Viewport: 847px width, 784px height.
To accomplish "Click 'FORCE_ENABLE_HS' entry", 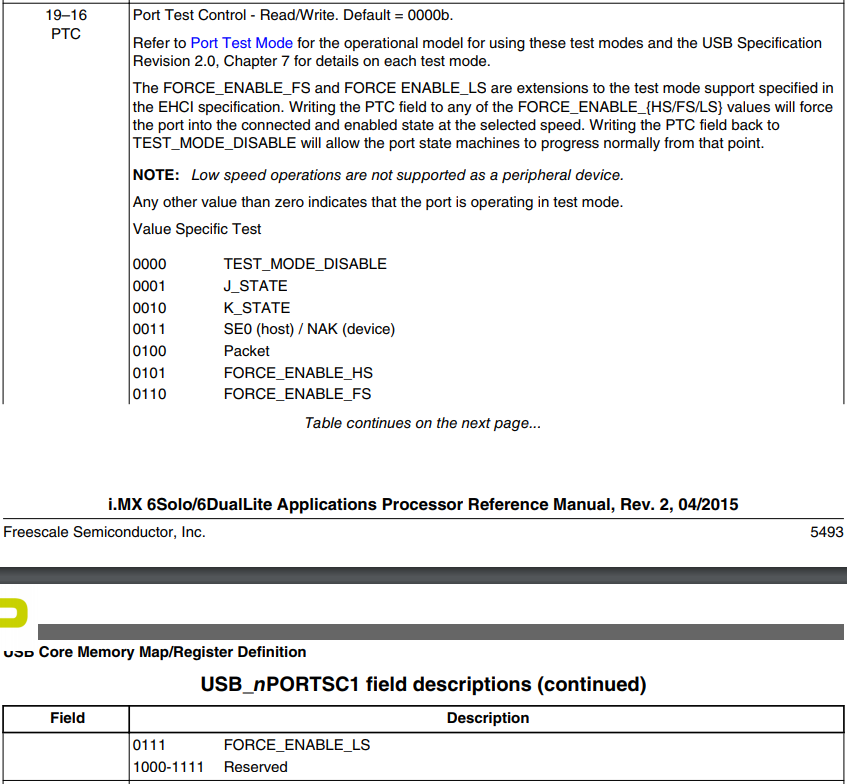I will (298, 373).
